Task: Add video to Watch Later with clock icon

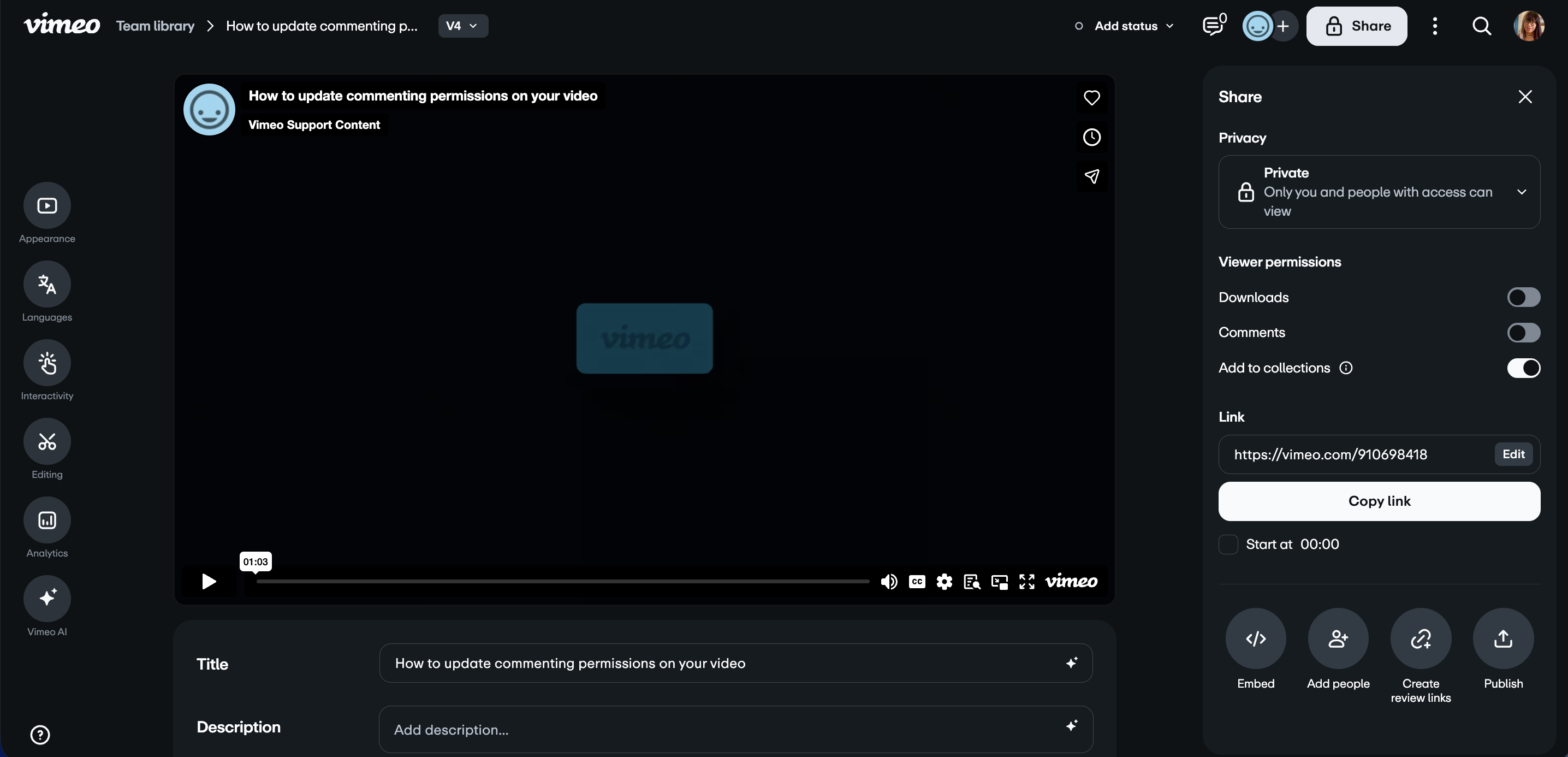Action: (x=1091, y=137)
